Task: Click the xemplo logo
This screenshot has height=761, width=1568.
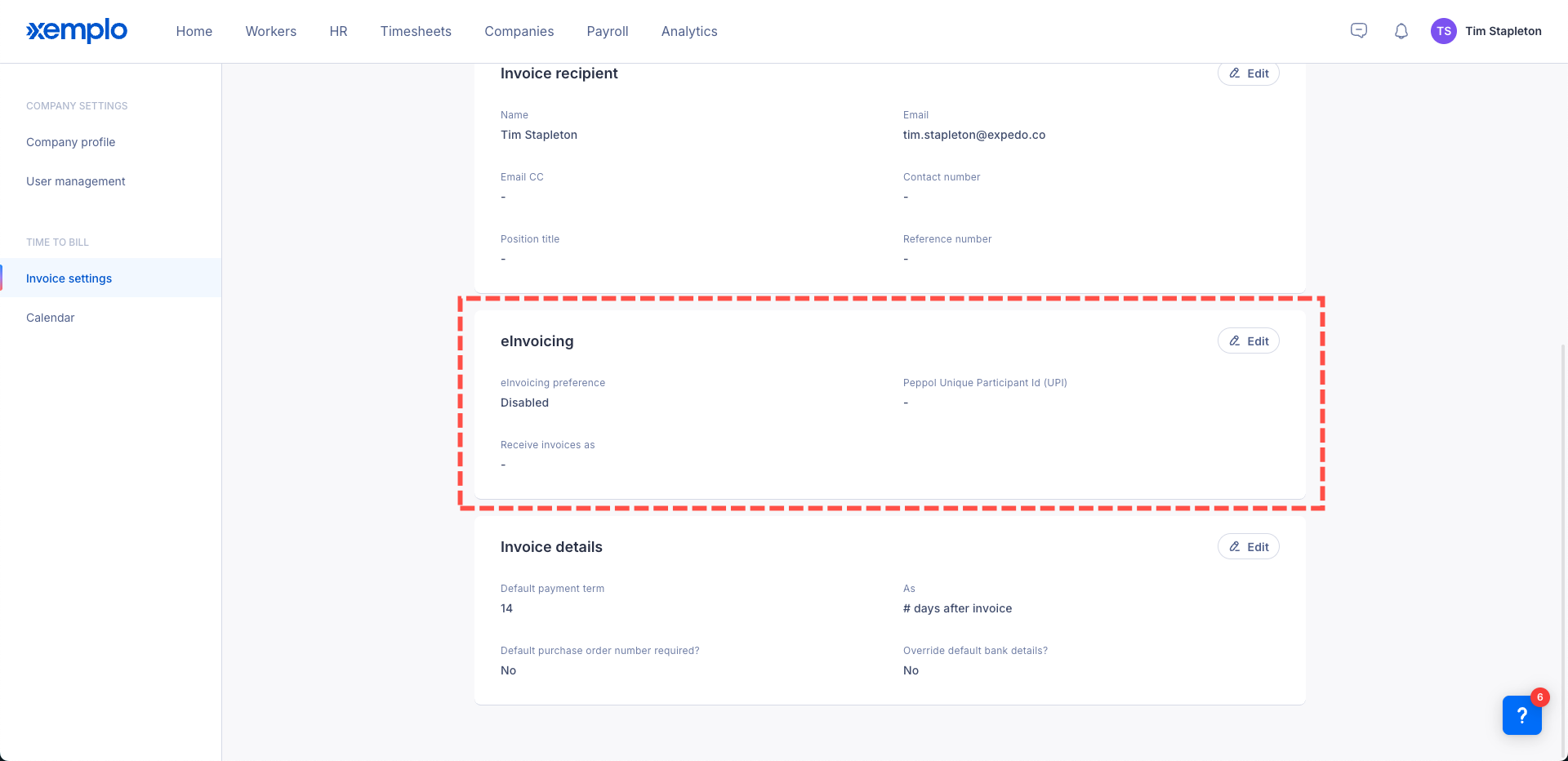Action: point(77,31)
